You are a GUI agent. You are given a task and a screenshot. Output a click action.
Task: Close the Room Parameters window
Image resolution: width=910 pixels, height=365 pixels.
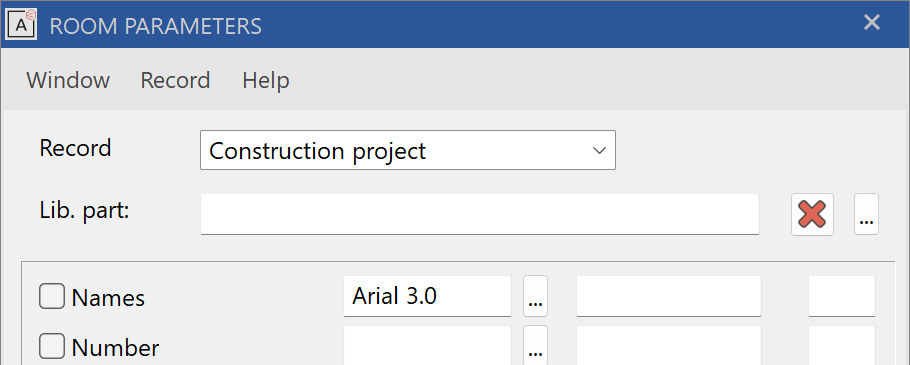(872, 23)
